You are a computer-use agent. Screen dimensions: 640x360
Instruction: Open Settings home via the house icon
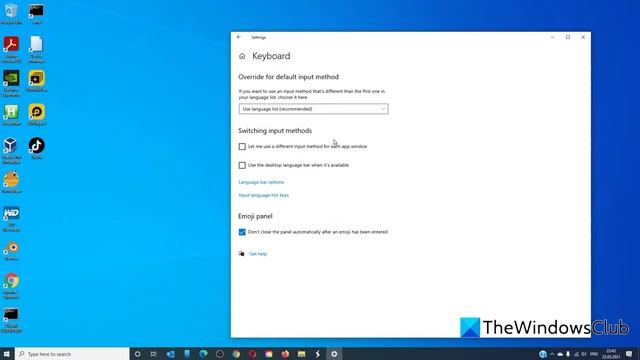242,56
